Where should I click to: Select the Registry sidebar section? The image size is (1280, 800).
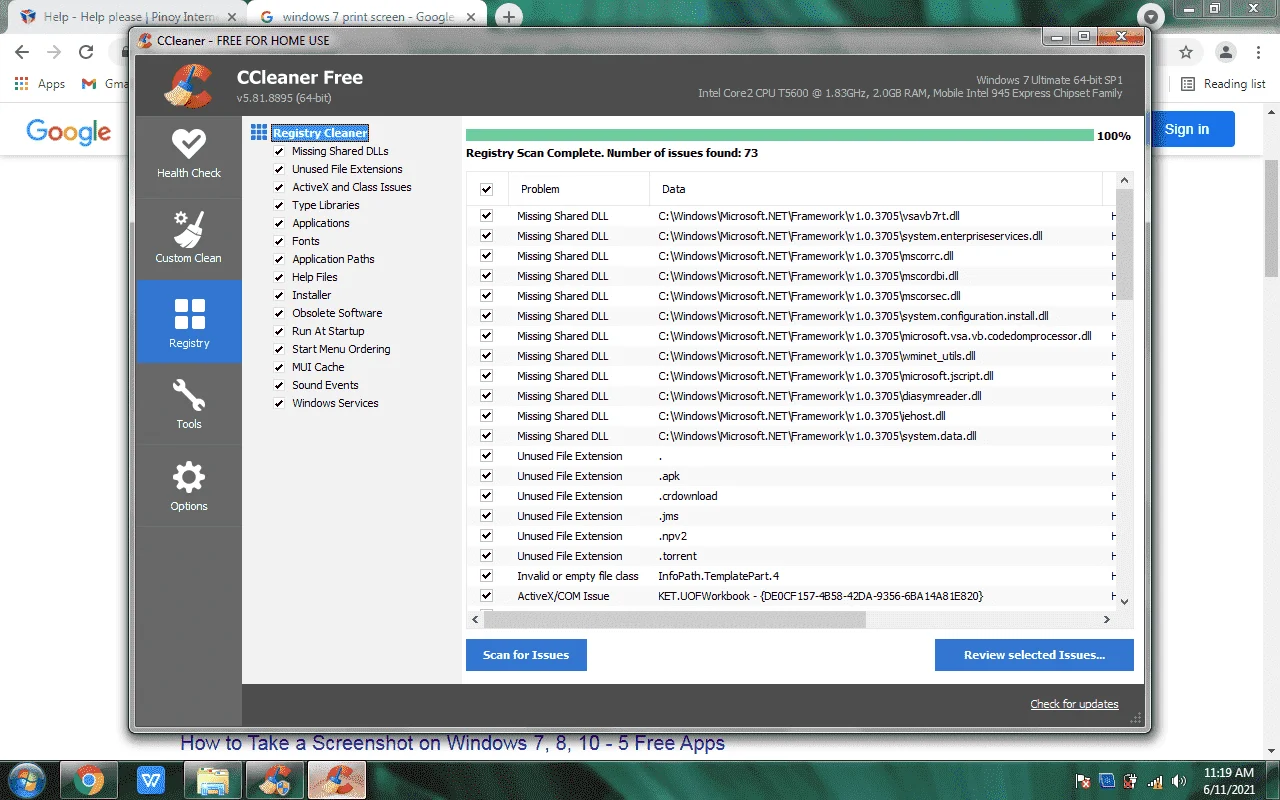[x=188, y=321]
